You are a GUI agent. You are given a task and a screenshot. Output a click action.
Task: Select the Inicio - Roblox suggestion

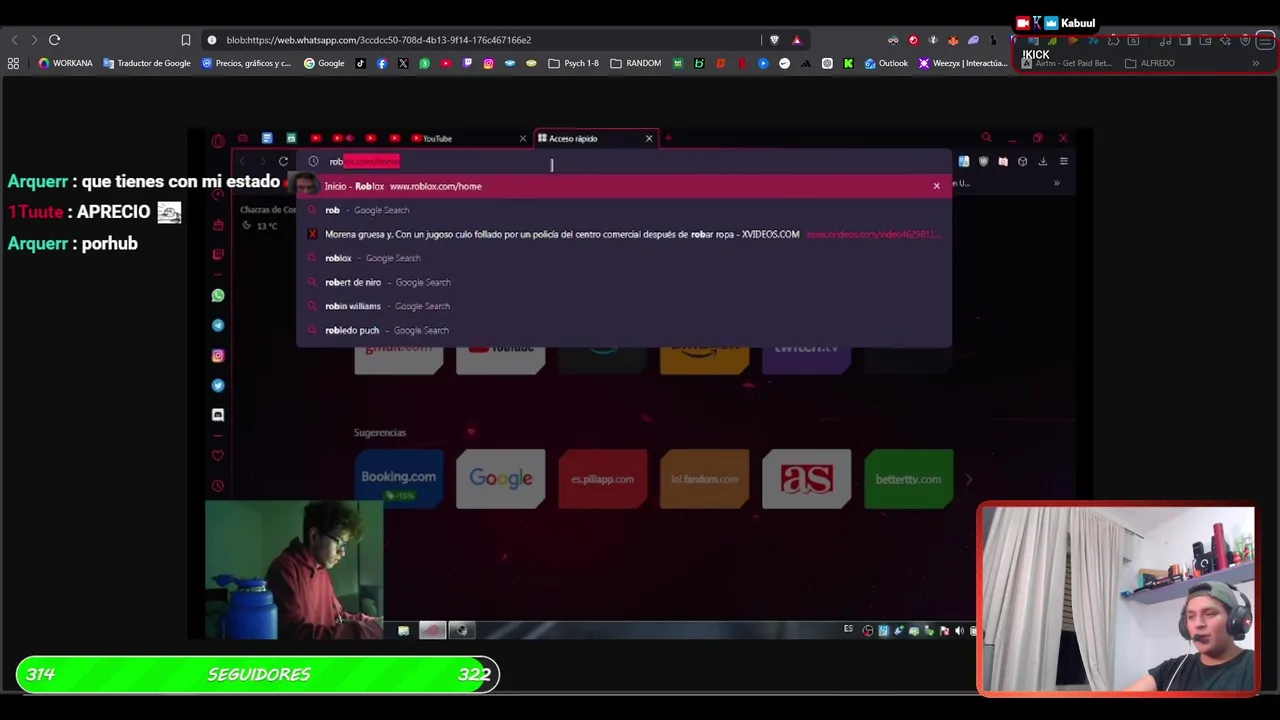[623, 186]
